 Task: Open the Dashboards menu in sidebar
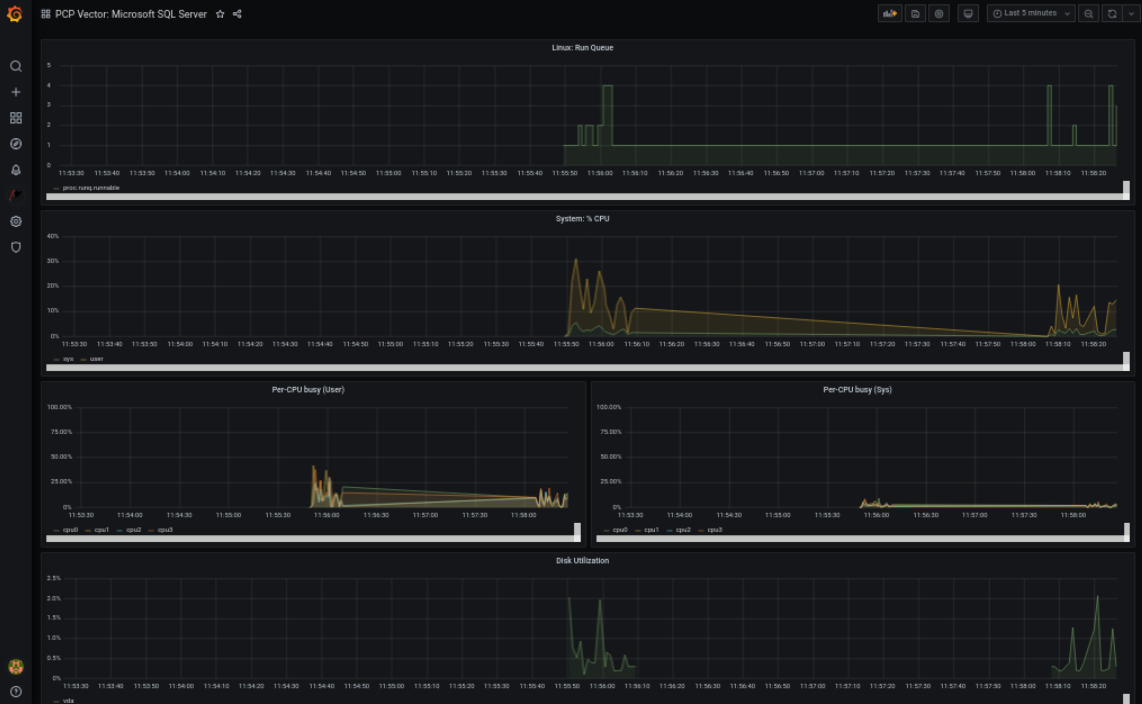pos(15,117)
